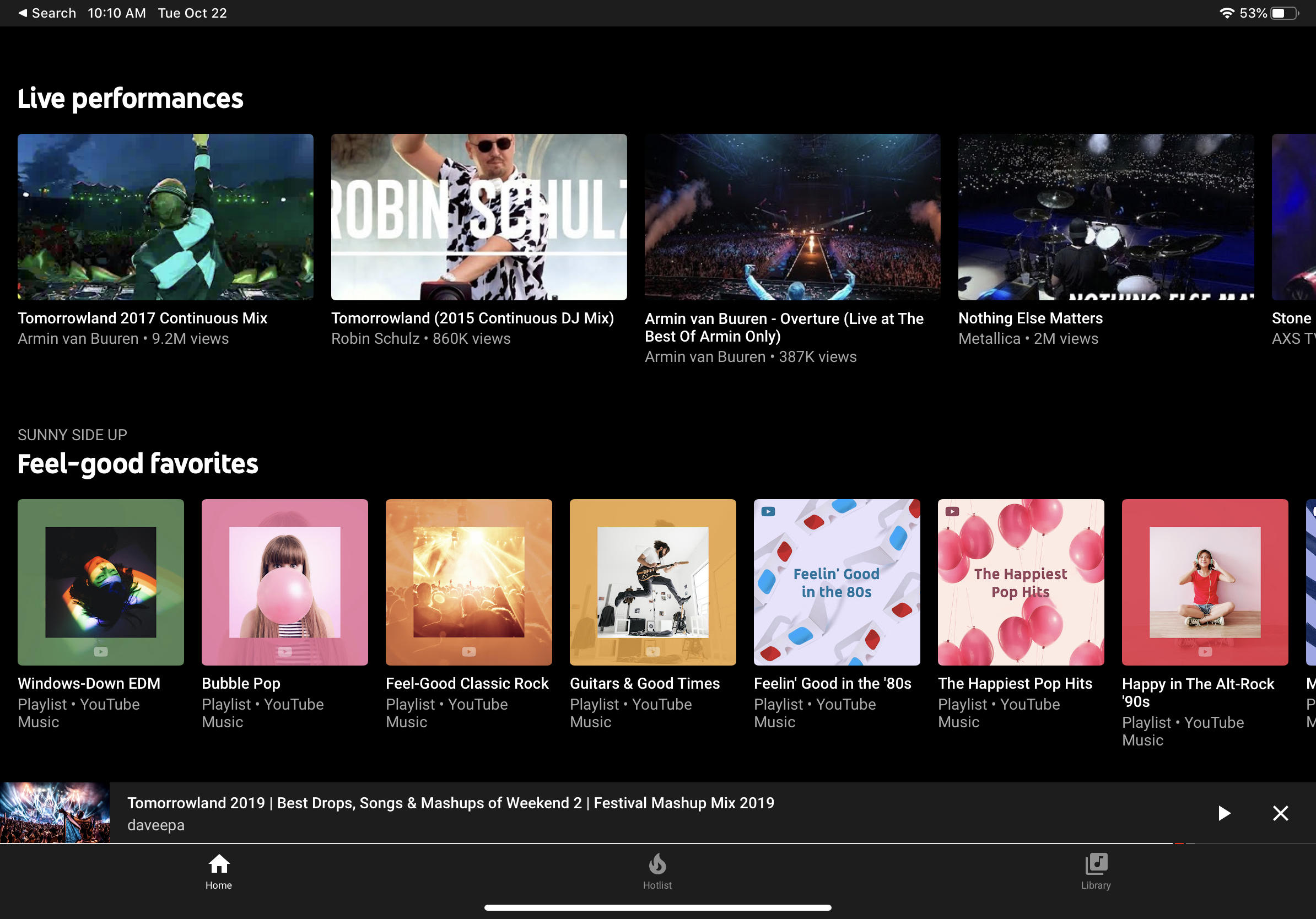Tap YouTube logo on Windows-Down EDM cover
Image resolution: width=1316 pixels, height=919 pixels.
(101, 651)
